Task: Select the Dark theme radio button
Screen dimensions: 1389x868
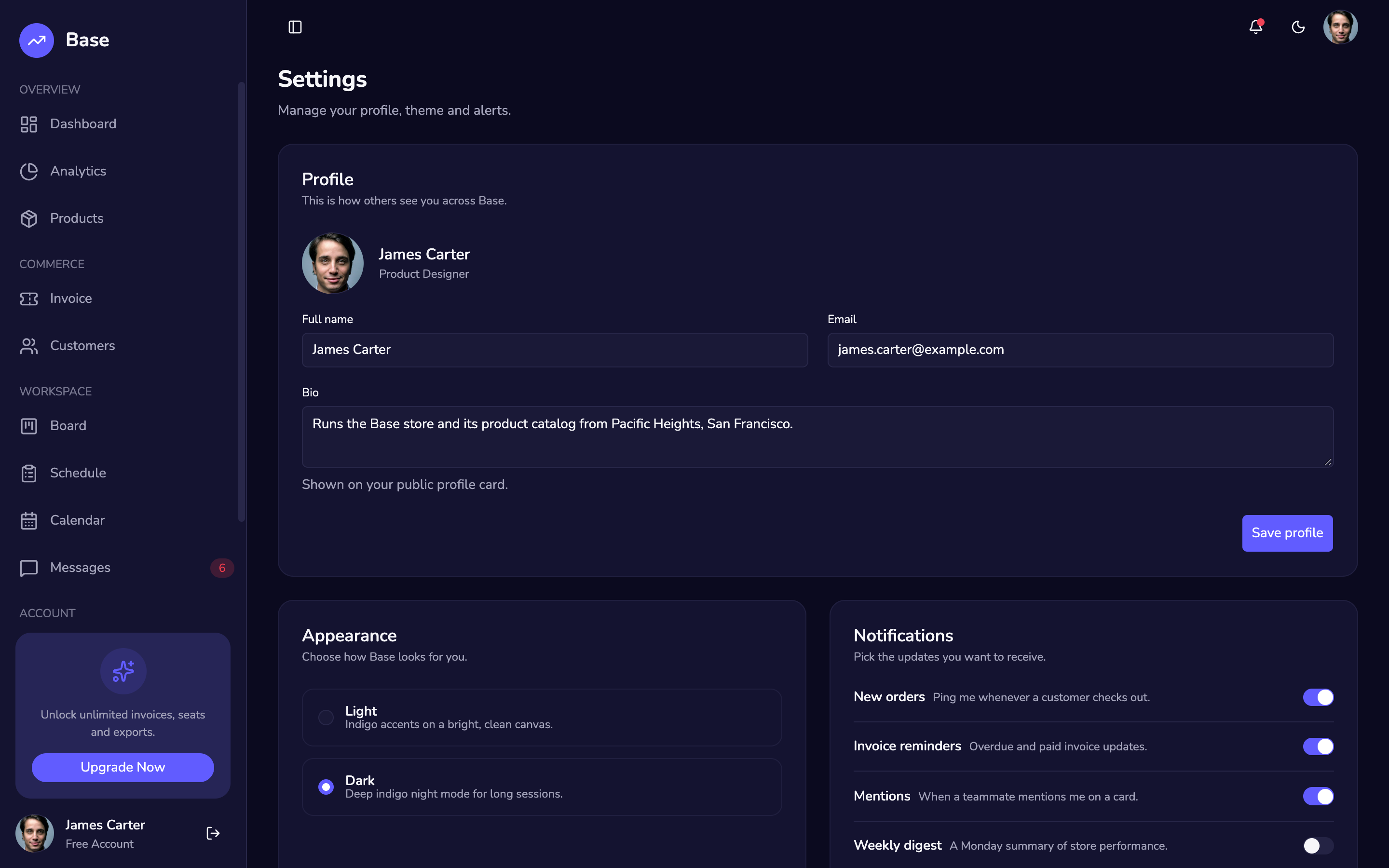Action: [x=326, y=787]
